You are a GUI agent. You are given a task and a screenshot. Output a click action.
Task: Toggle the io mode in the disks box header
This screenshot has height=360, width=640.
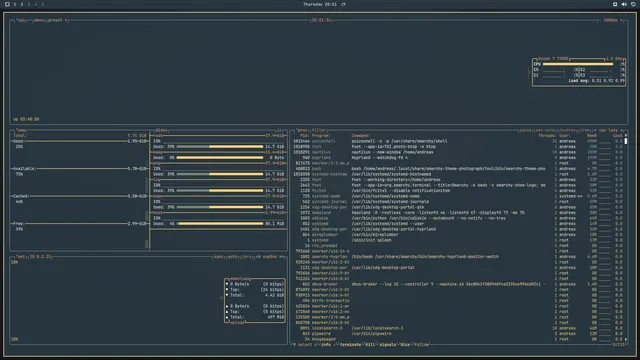tap(280, 130)
